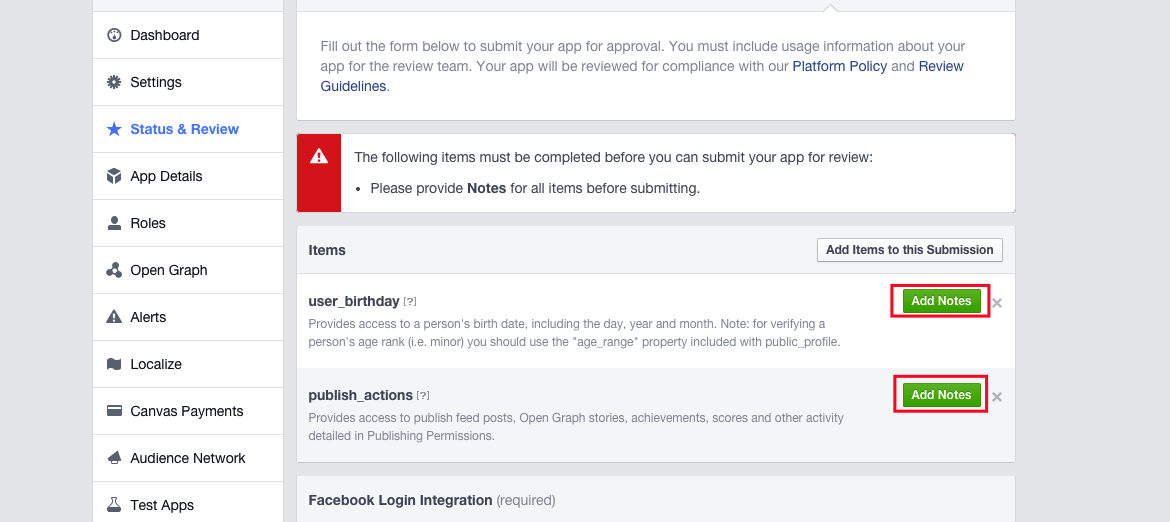Screen dimensions: 1170x522
Task: Open the Review Guidelines link
Action: (x=642, y=76)
